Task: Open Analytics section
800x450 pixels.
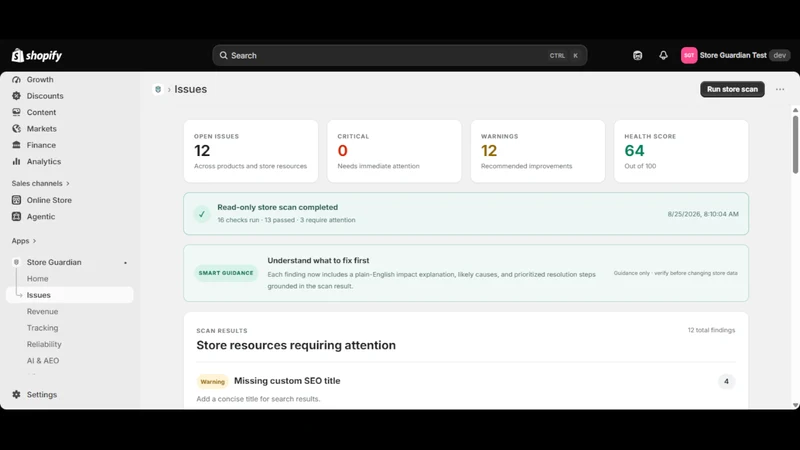Action: [x=43, y=161]
